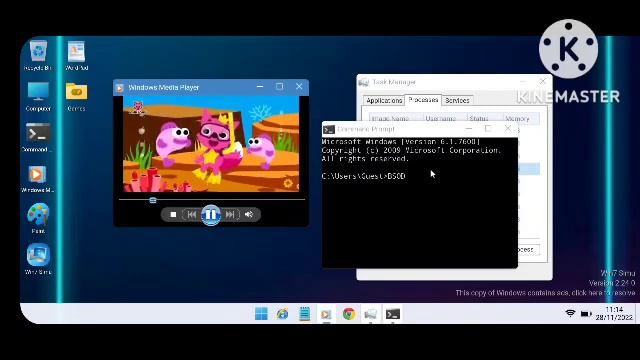Minimize the Command Prompt window
This screenshot has width=640, height=360.
(x=469, y=129)
